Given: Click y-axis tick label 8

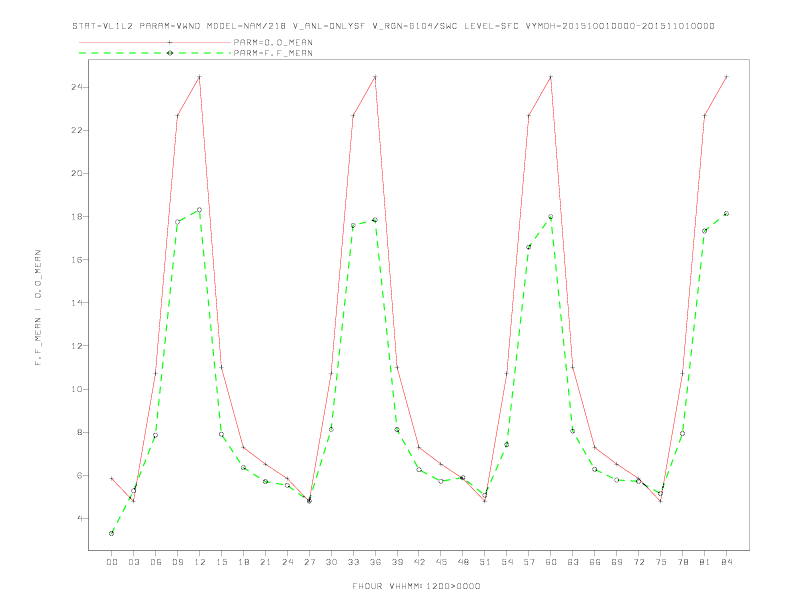Looking at the screenshot, I should pyautogui.click(x=80, y=432).
